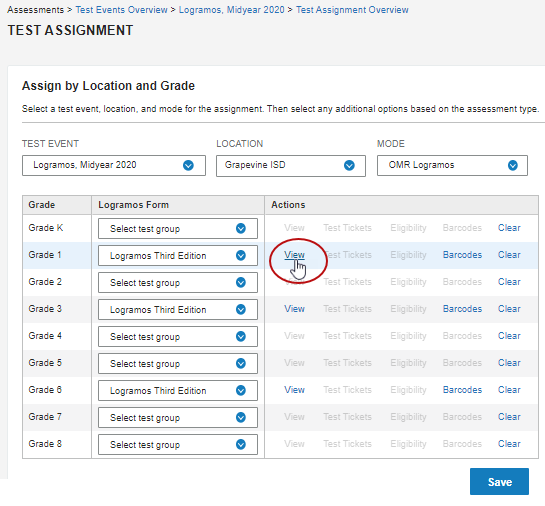Image resolution: width=545 pixels, height=506 pixels.
Task: Select a test group for Grade 7
Action: point(178,417)
